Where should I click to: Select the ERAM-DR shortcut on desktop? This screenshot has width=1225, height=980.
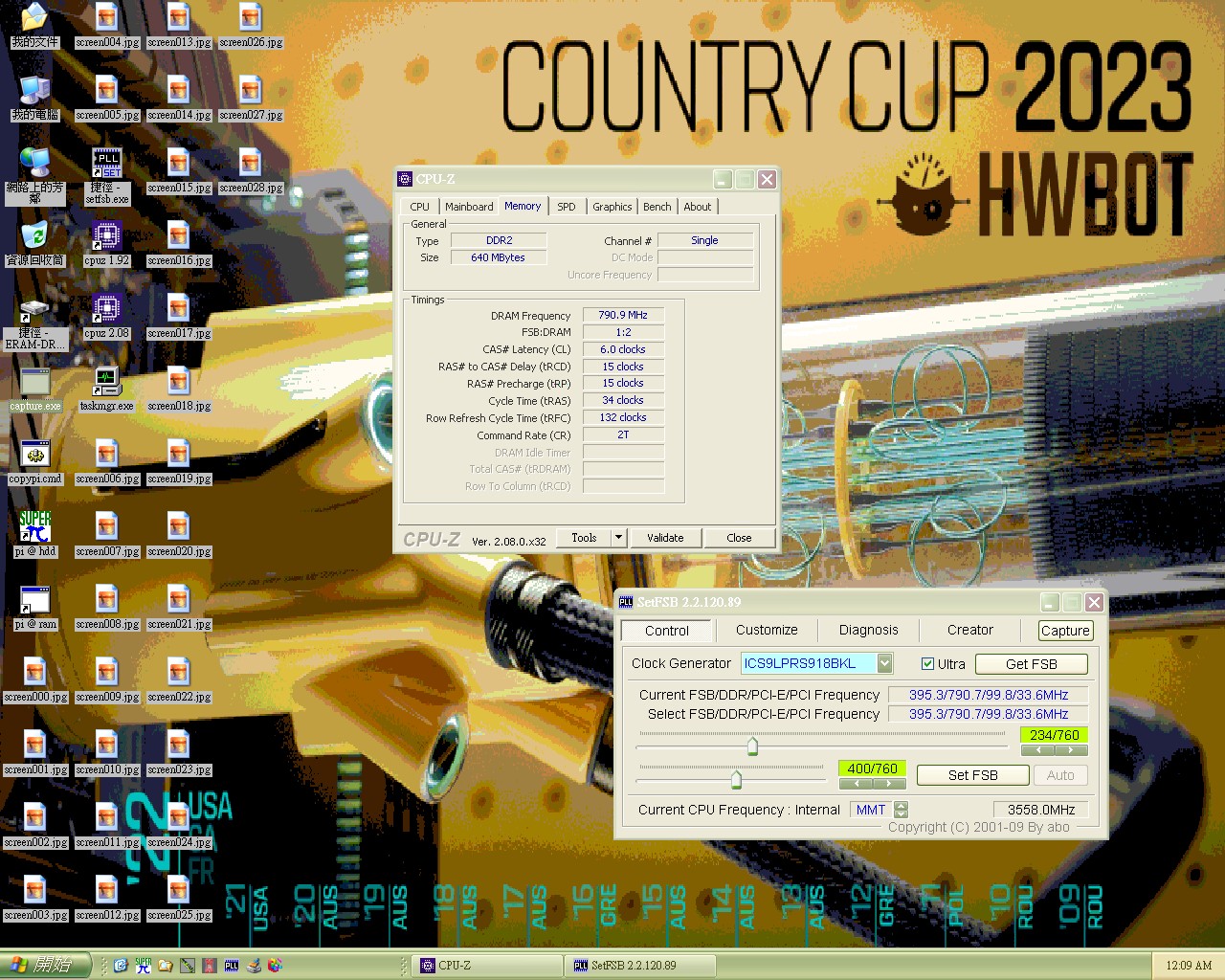(34, 323)
